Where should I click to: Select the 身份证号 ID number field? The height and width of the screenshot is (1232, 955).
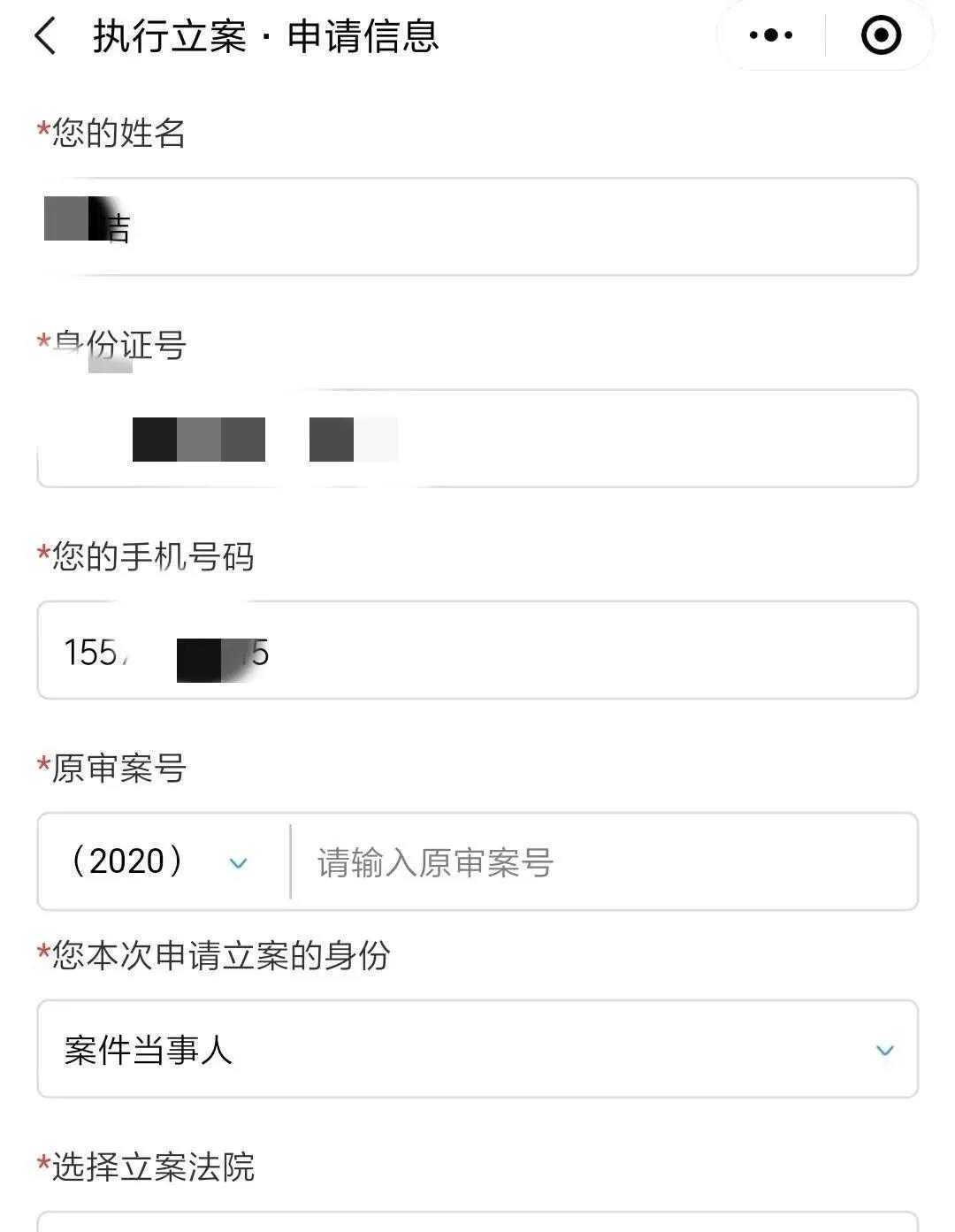pos(477,438)
